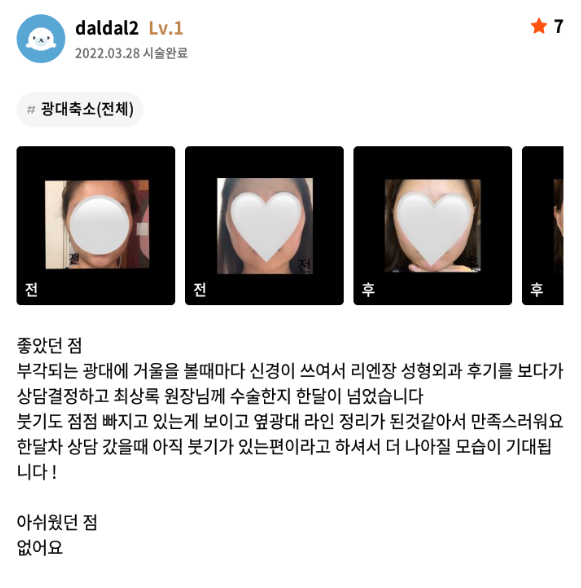
Task: Open the first 후 photo with heart sticker
Action: [x=433, y=225]
